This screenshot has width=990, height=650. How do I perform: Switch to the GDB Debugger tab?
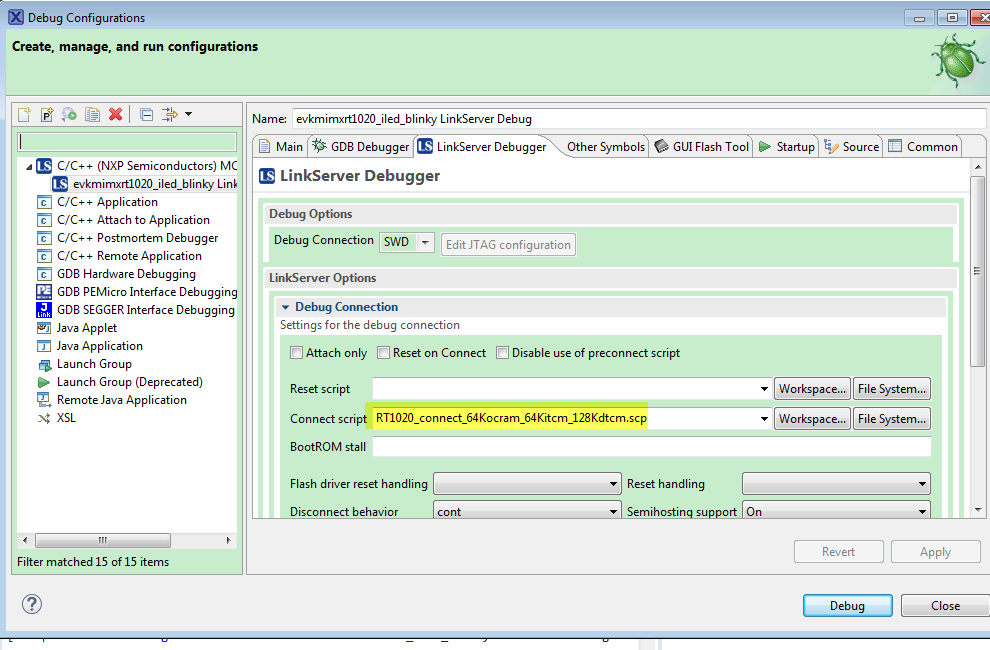point(361,147)
